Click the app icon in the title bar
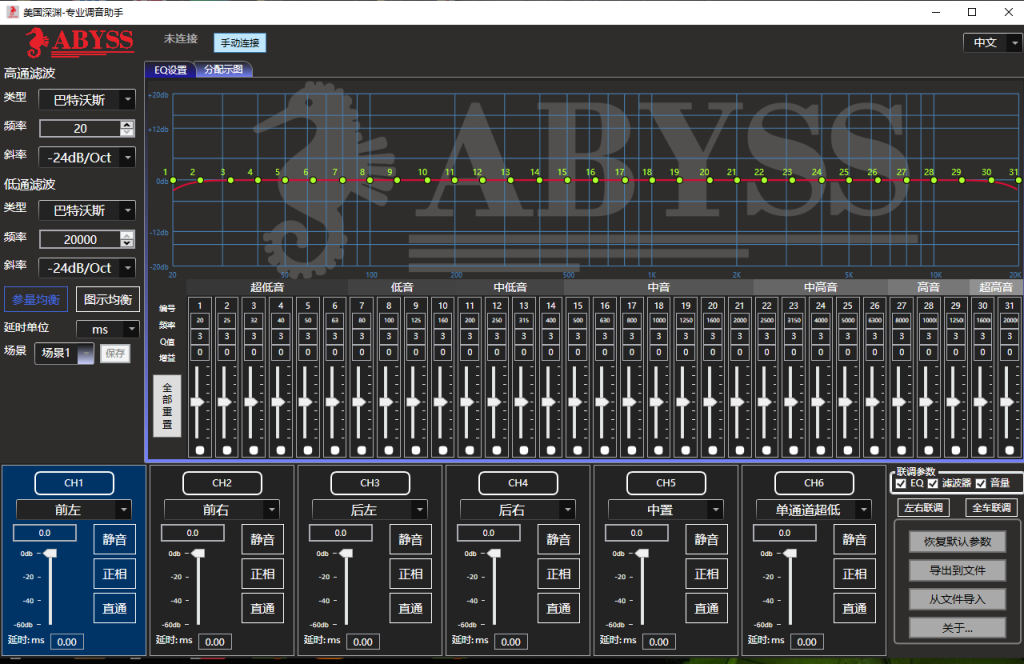1024x664 pixels. (12, 12)
